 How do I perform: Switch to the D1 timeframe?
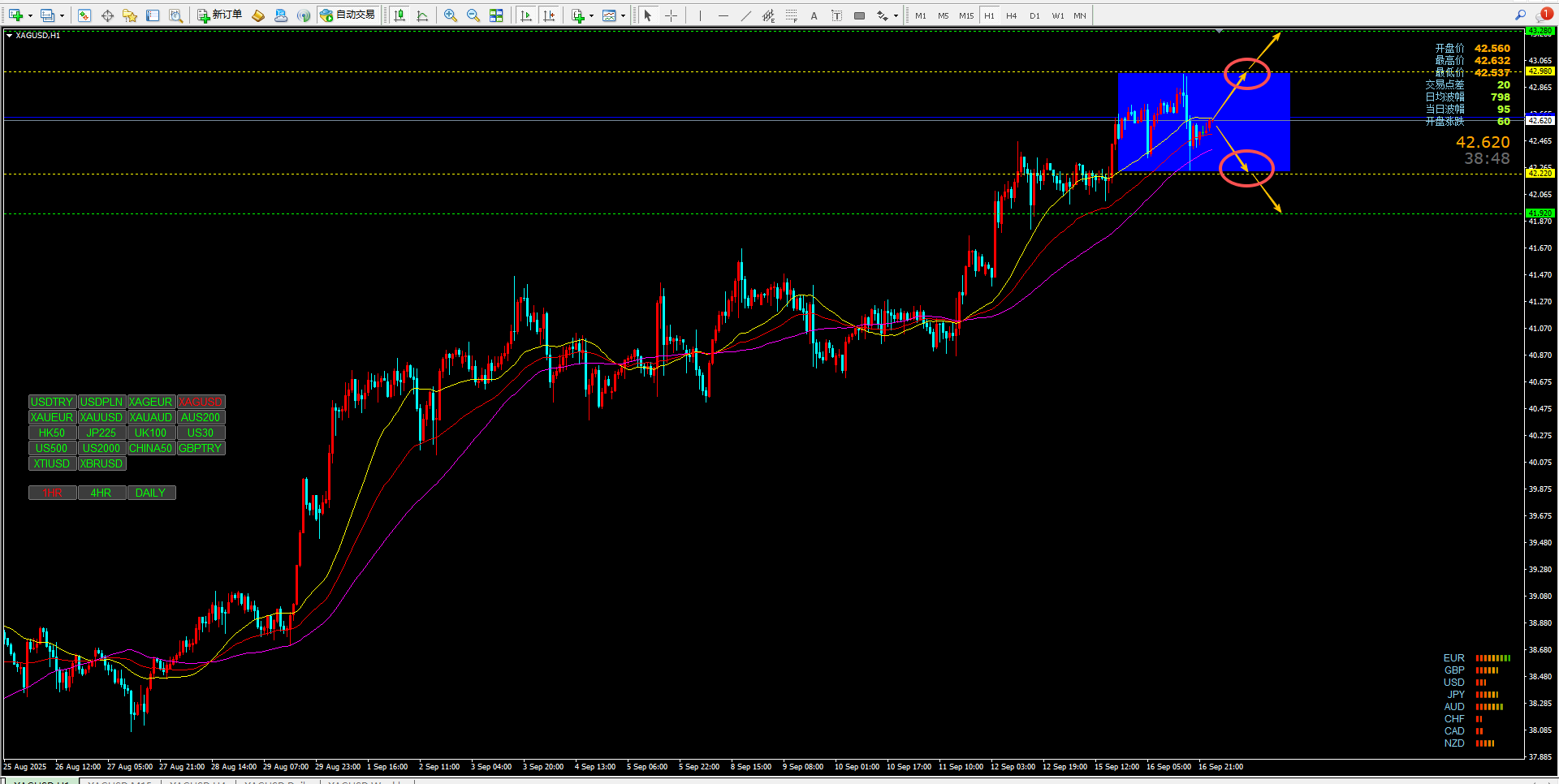click(x=1034, y=15)
